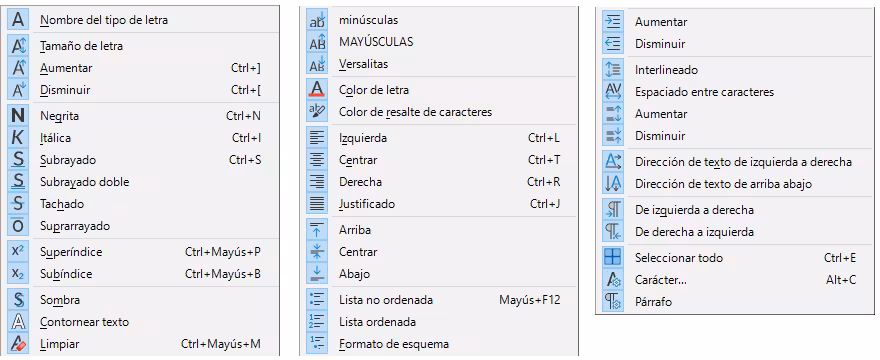Click the Abajo vertical align icon
The image size is (880, 360).
[x=317, y=274]
